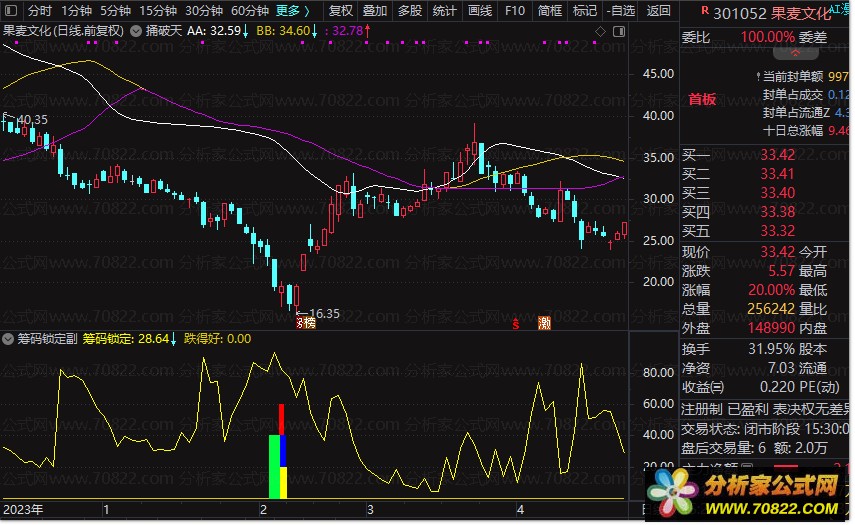The height and width of the screenshot is (525, 855).
Task: Click the red S marker on chart
Action: (x=515, y=324)
